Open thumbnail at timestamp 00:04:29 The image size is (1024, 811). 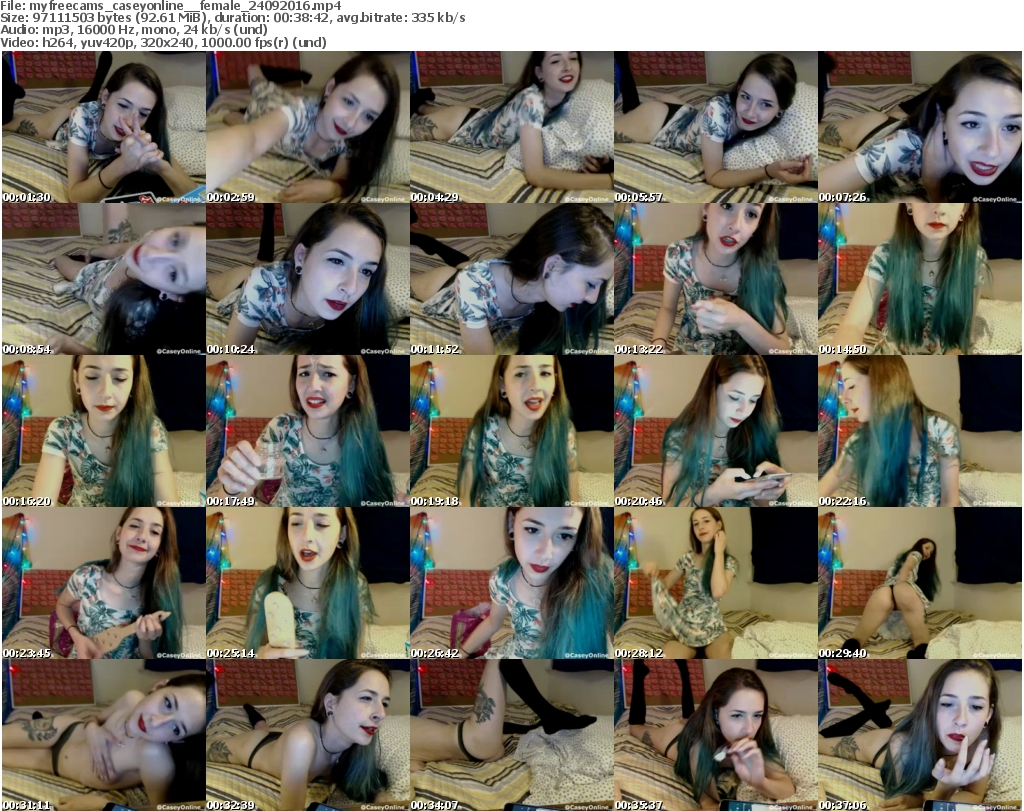tap(511, 127)
